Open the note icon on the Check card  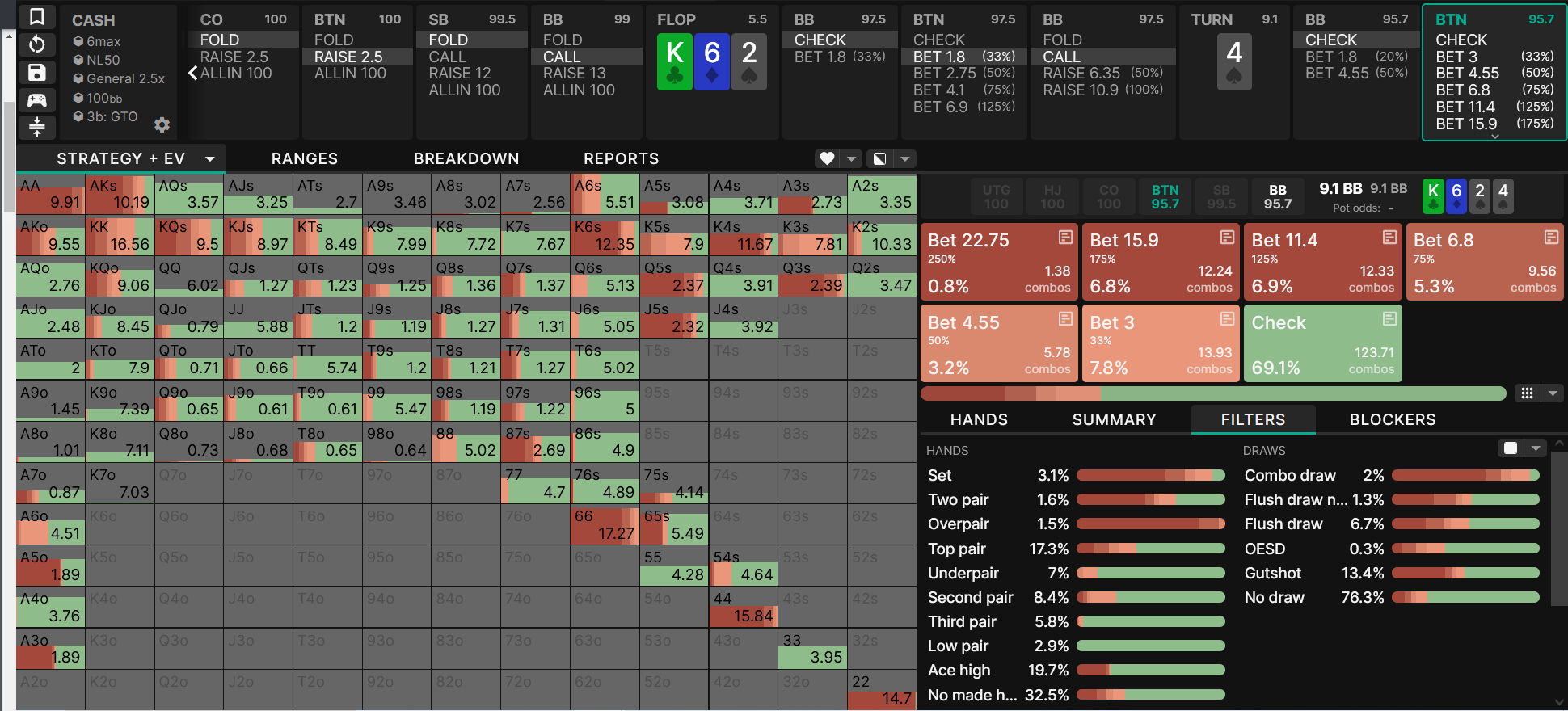pyautogui.click(x=1389, y=319)
